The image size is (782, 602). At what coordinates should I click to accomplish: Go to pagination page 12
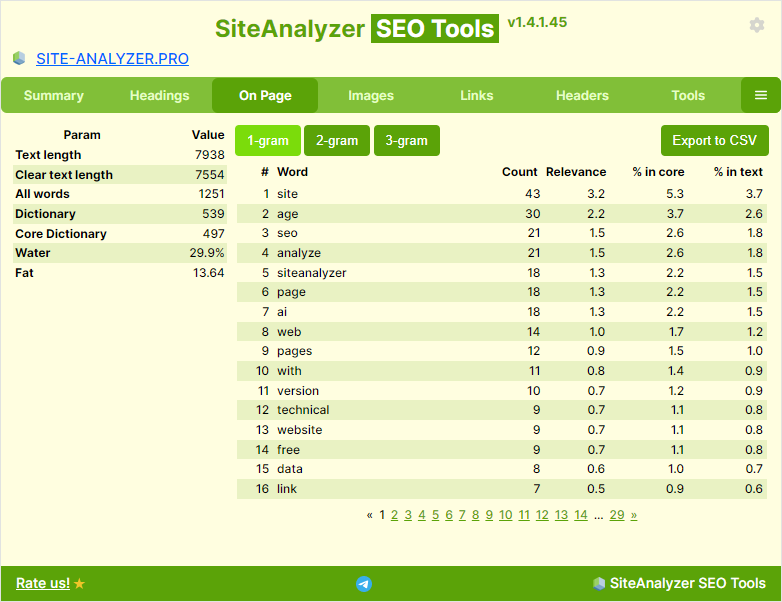point(542,515)
